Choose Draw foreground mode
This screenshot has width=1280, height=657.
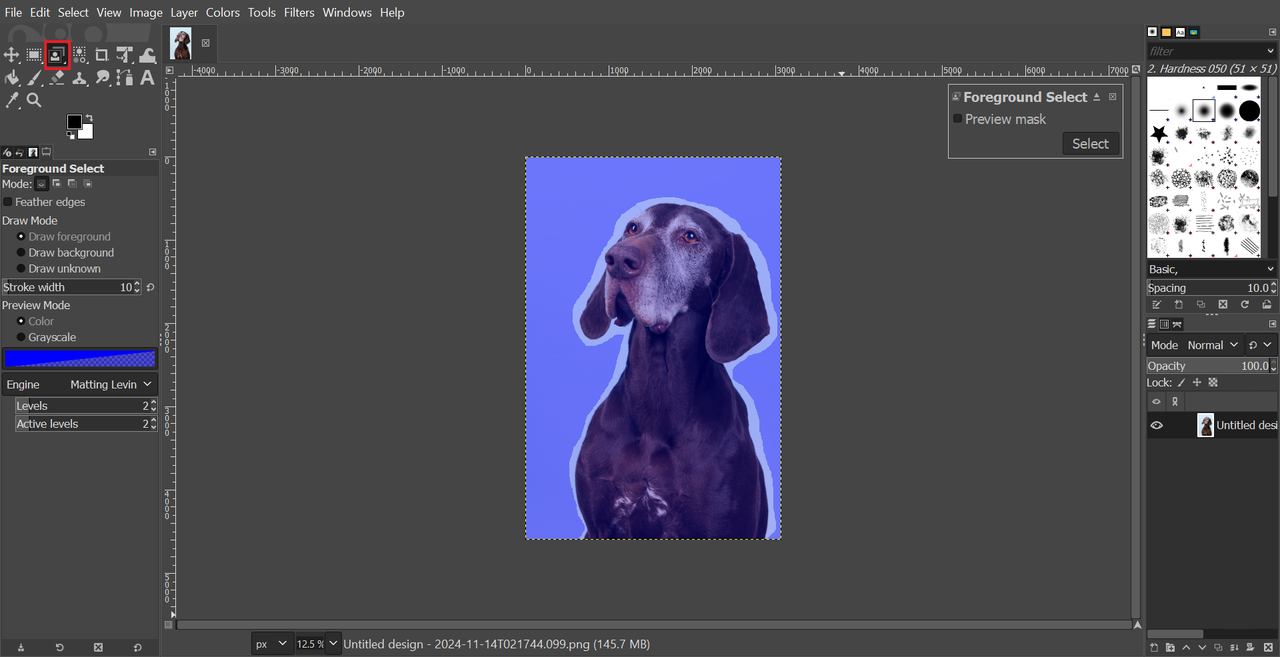[x=21, y=237]
